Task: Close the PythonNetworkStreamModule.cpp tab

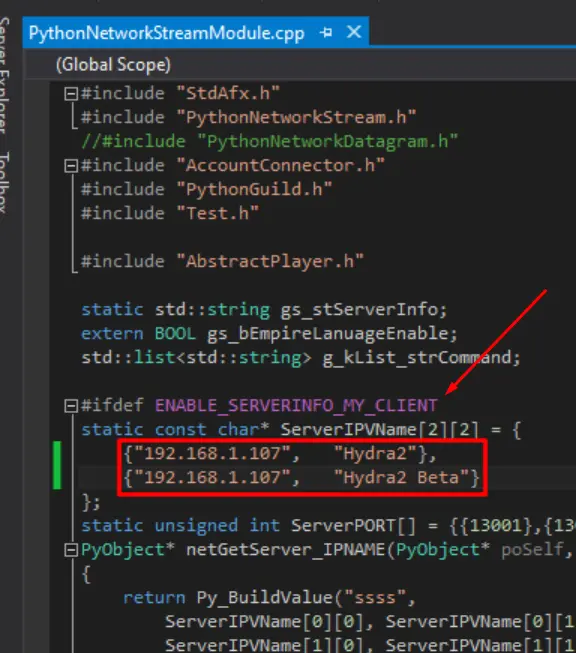Action: pos(354,32)
